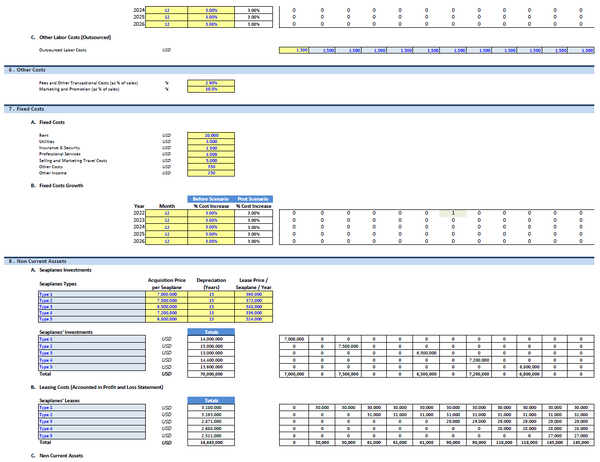Click the 'Post Scenario' column header
Image resolution: width=600 pixels, height=462 pixels.
click(253, 199)
